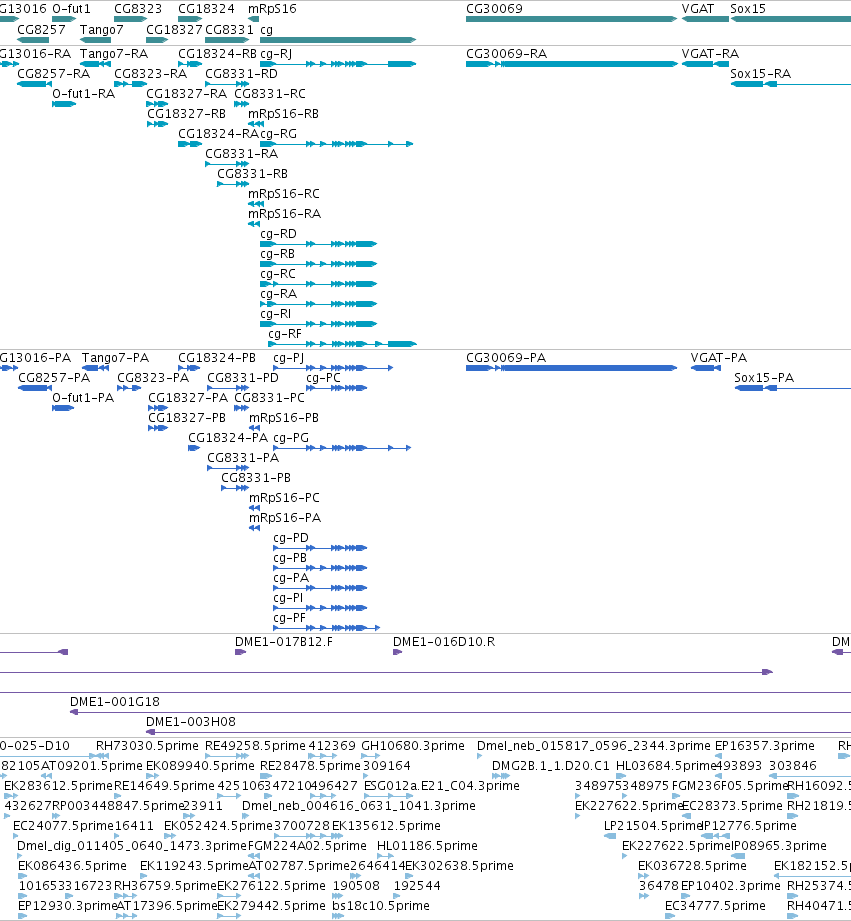The height and width of the screenshot is (921, 851).
Task: Select the cg-RD transcript label
Action: coord(278,234)
